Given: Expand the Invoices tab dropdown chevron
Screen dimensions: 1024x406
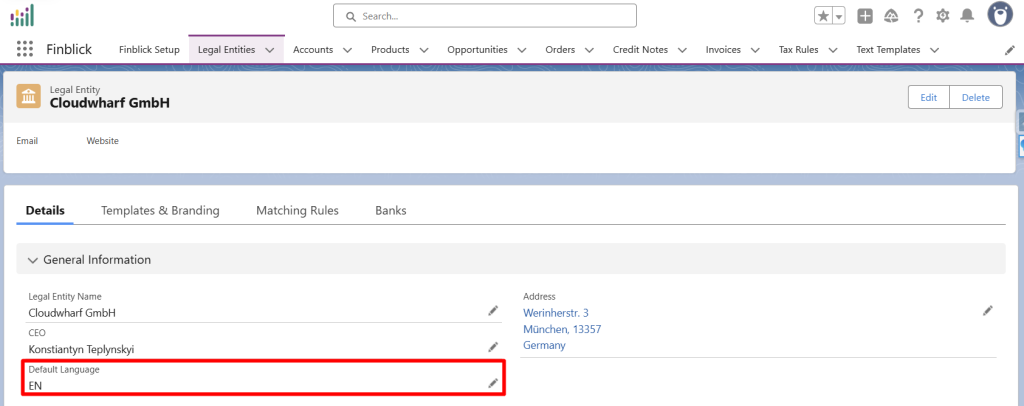Looking at the screenshot, I should point(755,50).
